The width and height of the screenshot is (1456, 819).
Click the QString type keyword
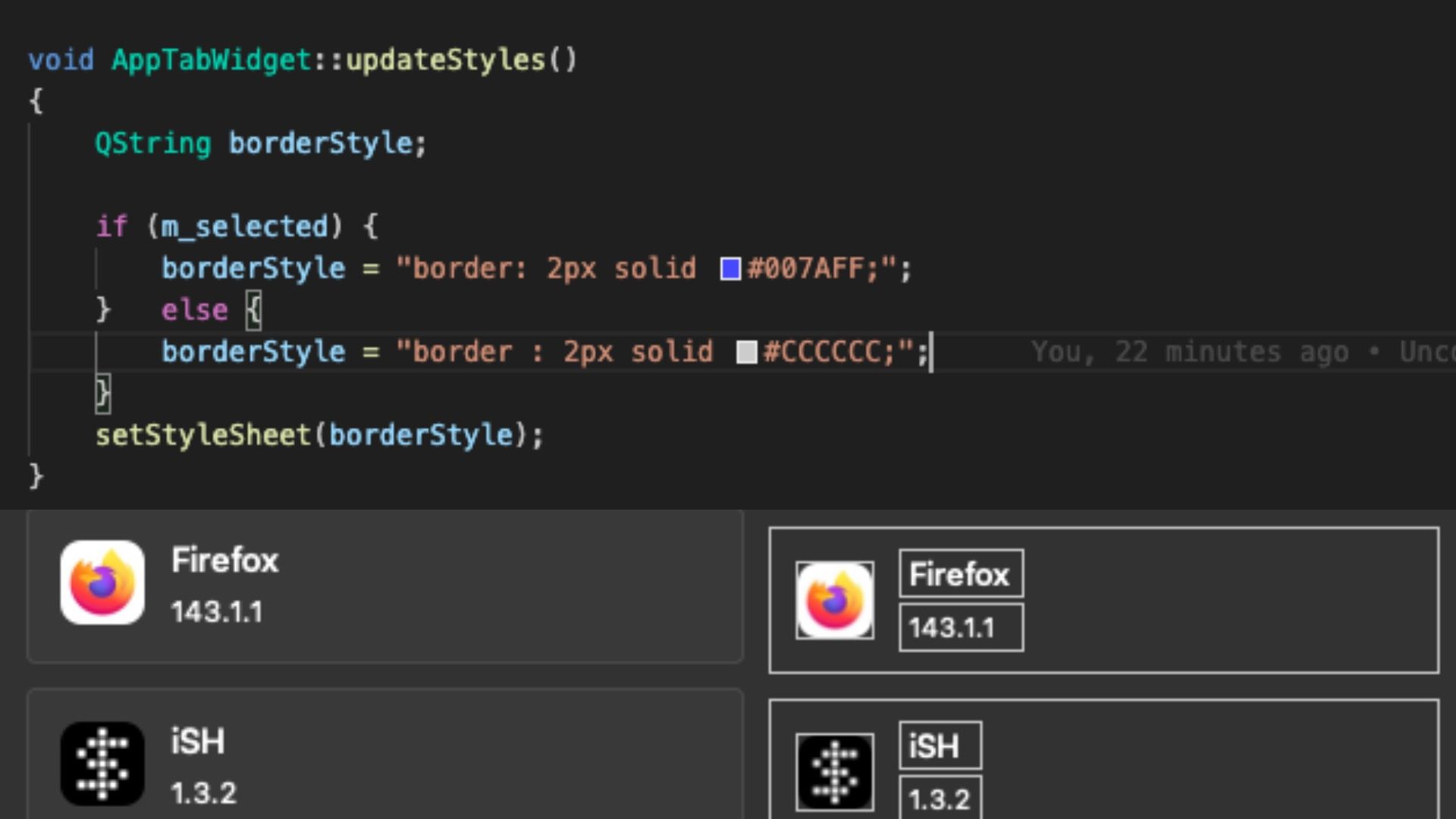click(152, 143)
